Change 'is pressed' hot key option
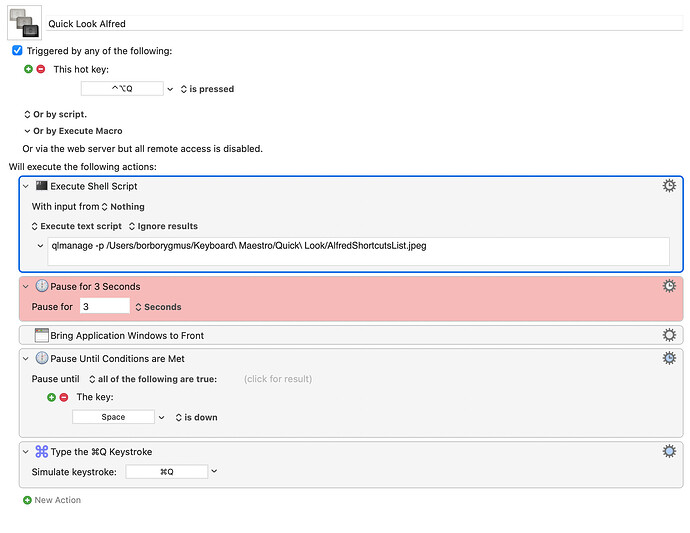This screenshot has width=690, height=533. [x=207, y=89]
